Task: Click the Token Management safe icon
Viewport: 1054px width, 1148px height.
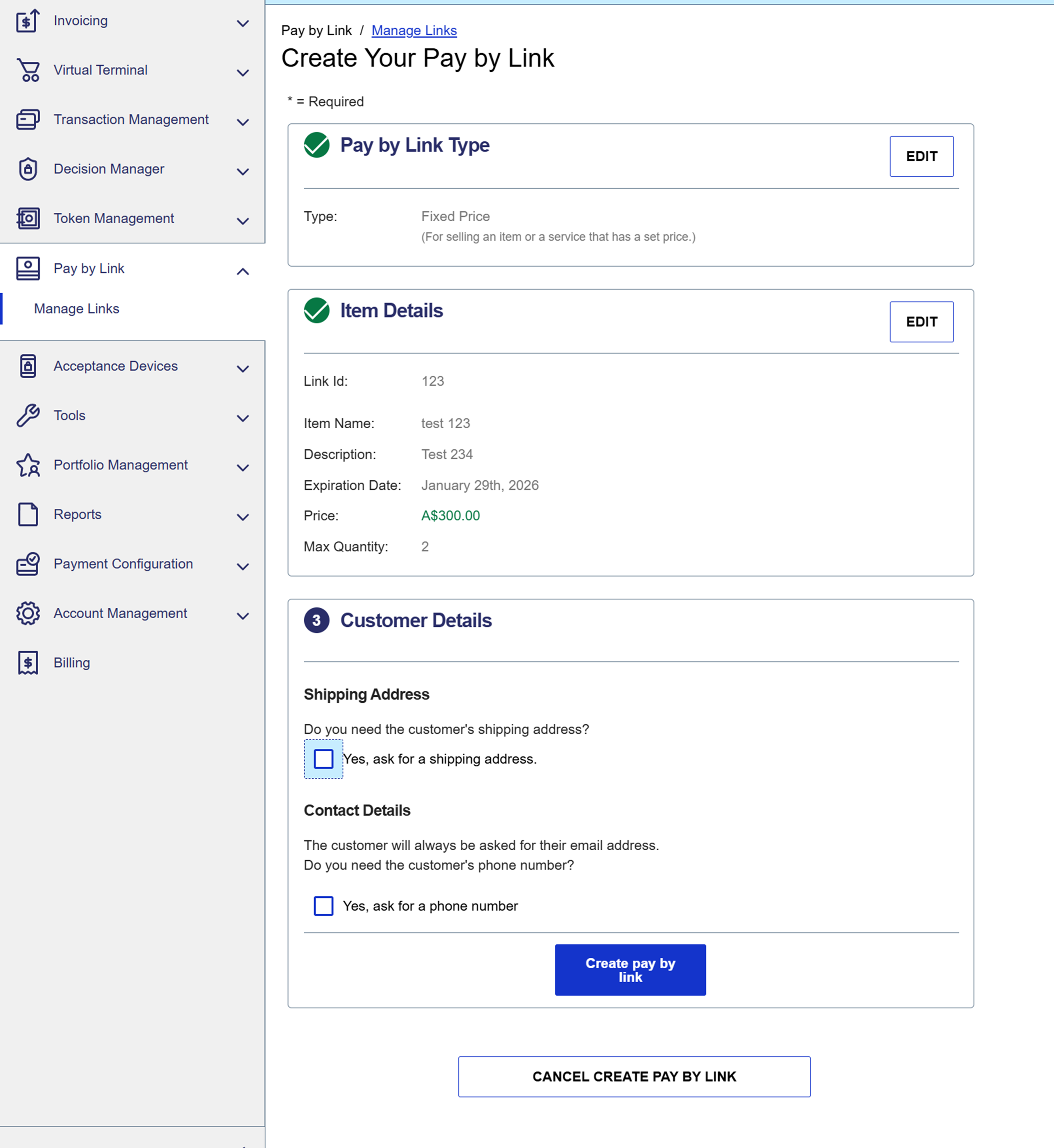Action: click(28, 218)
